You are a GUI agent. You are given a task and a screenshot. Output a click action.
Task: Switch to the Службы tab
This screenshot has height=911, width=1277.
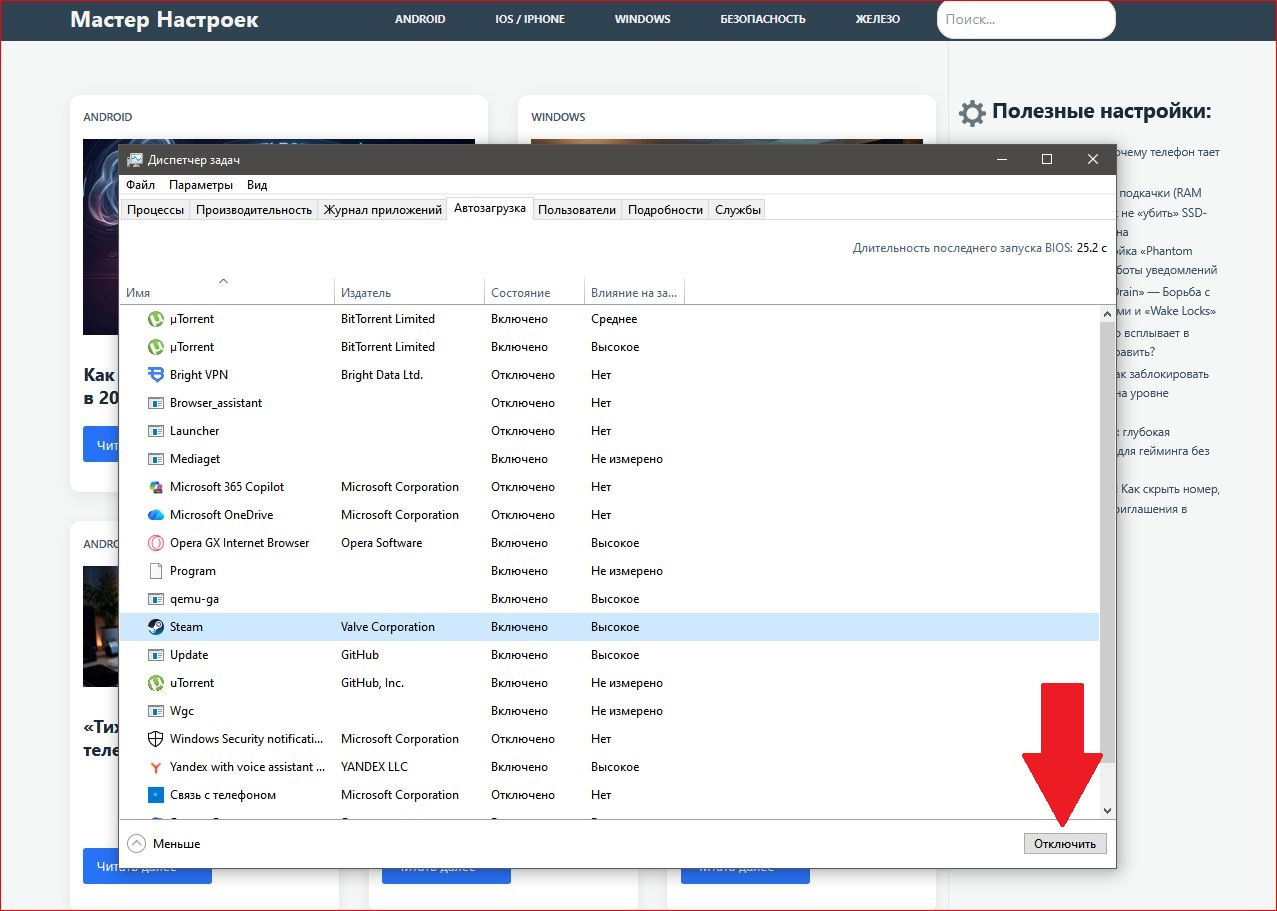coord(738,210)
